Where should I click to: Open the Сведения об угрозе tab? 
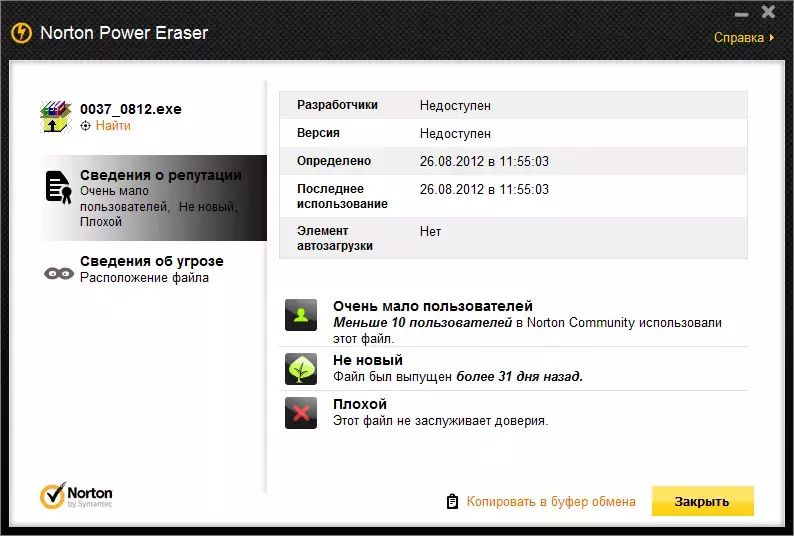(154, 269)
